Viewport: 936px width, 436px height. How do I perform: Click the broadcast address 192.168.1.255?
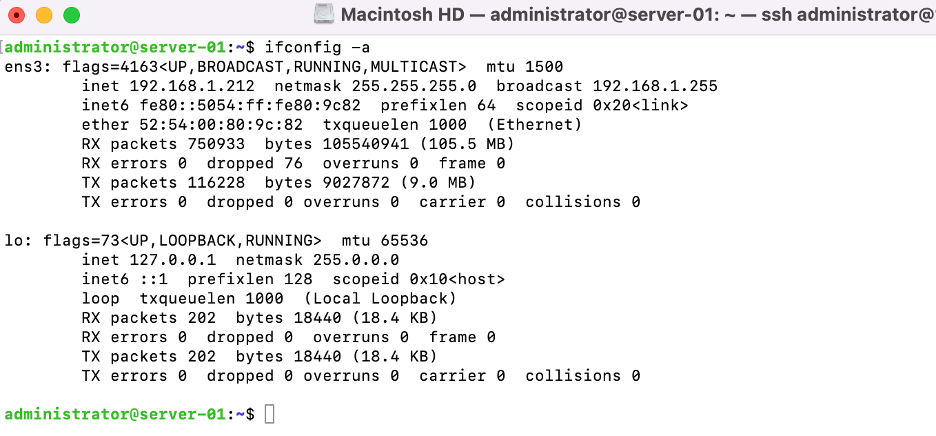(x=655, y=86)
